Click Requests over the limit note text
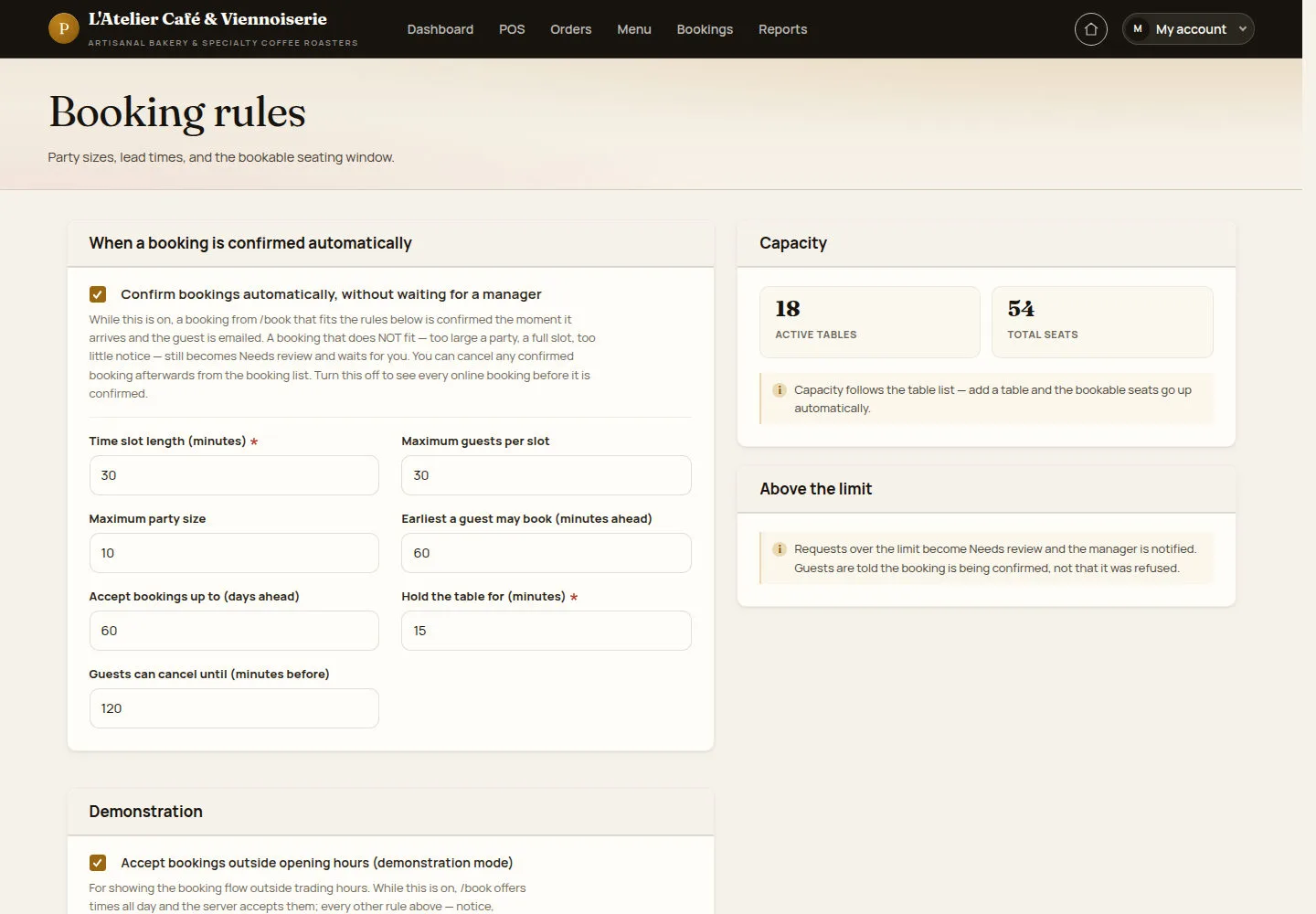1316x914 pixels. (x=995, y=558)
